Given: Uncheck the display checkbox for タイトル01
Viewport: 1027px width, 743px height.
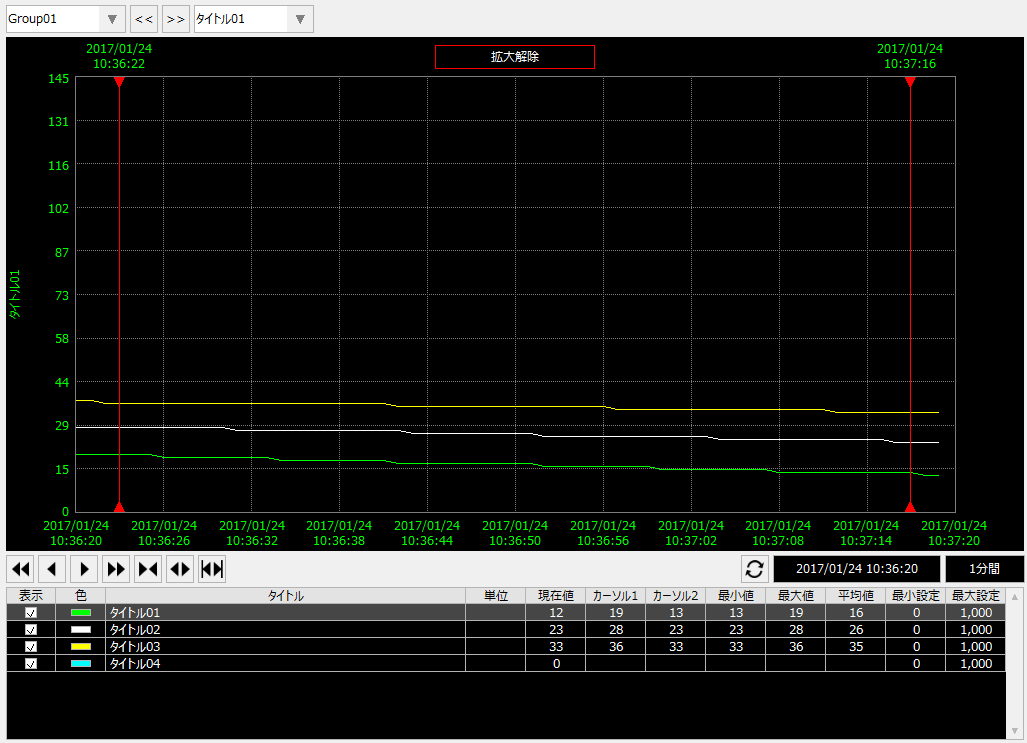Looking at the screenshot, I should click(x=31, y=613).
